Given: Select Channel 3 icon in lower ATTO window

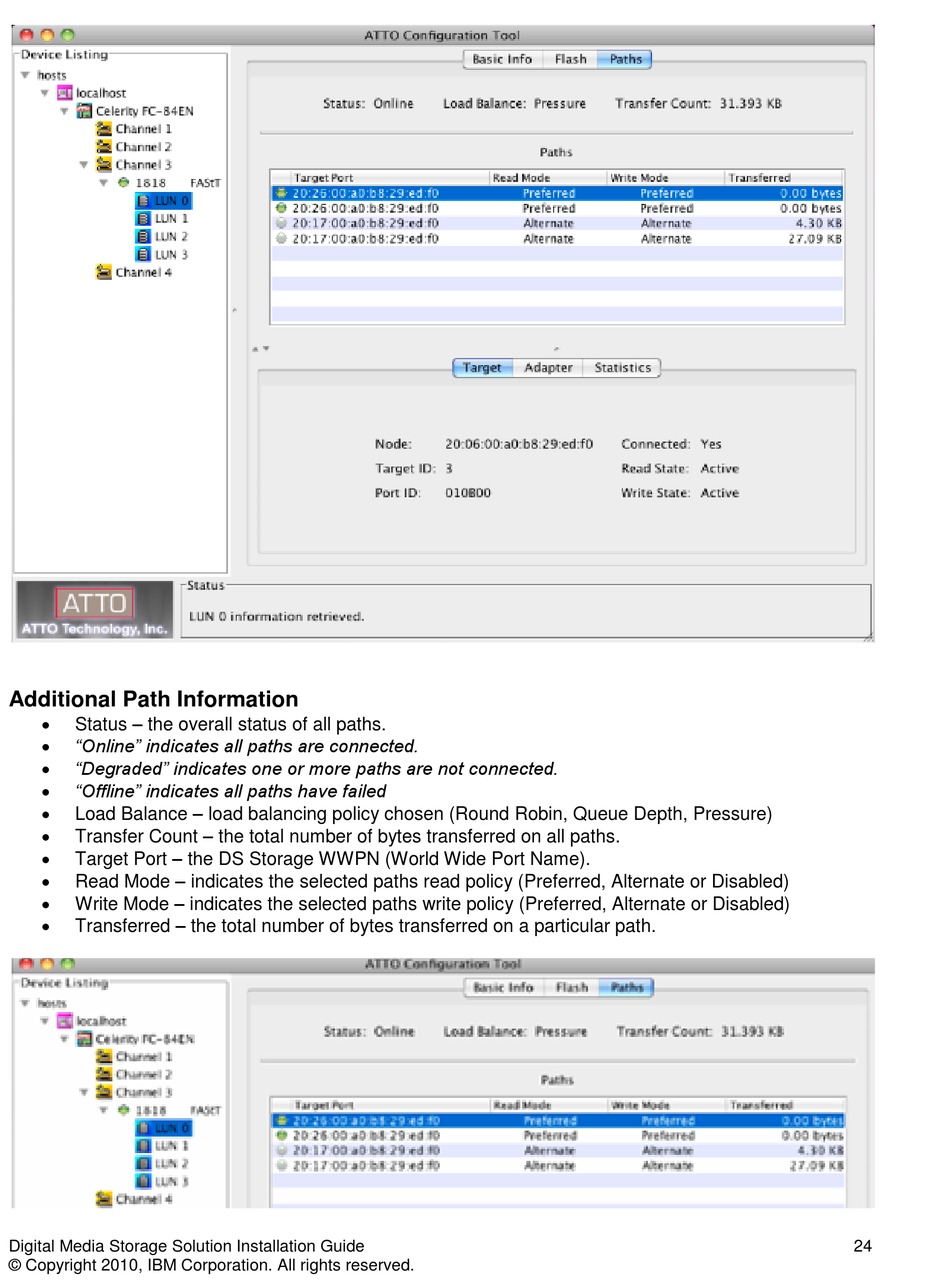Looking at the screenshot, I should (x=104, y=1093).
